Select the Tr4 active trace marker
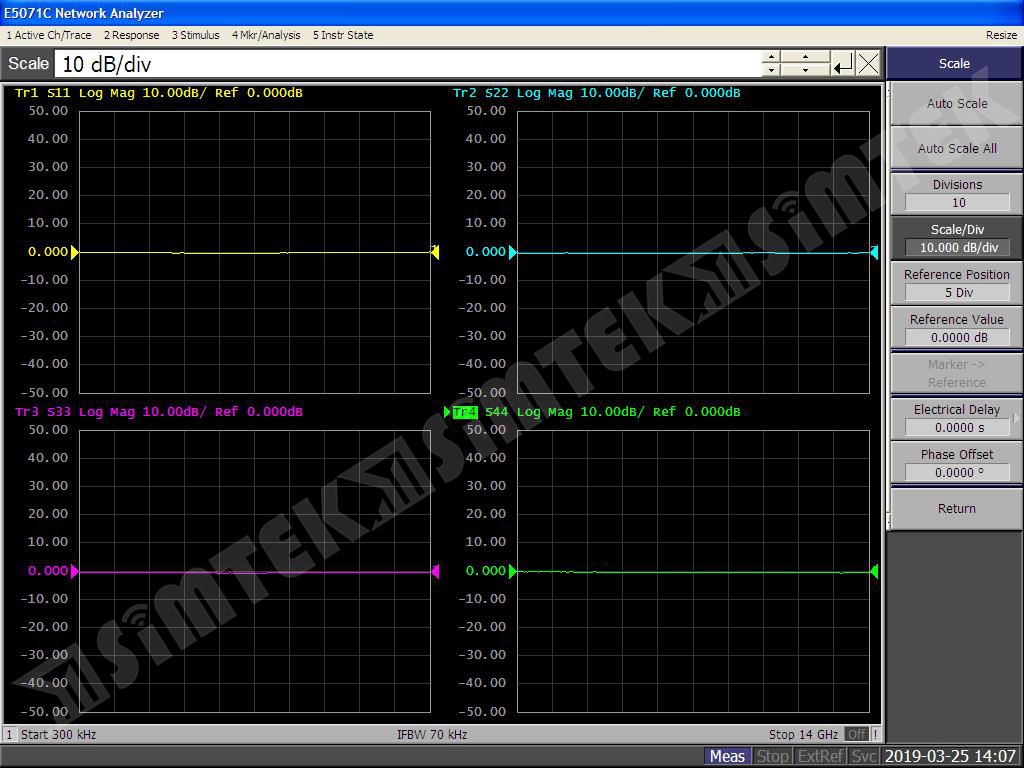Screen dimensions: 1024x768 tap(465, 412)
